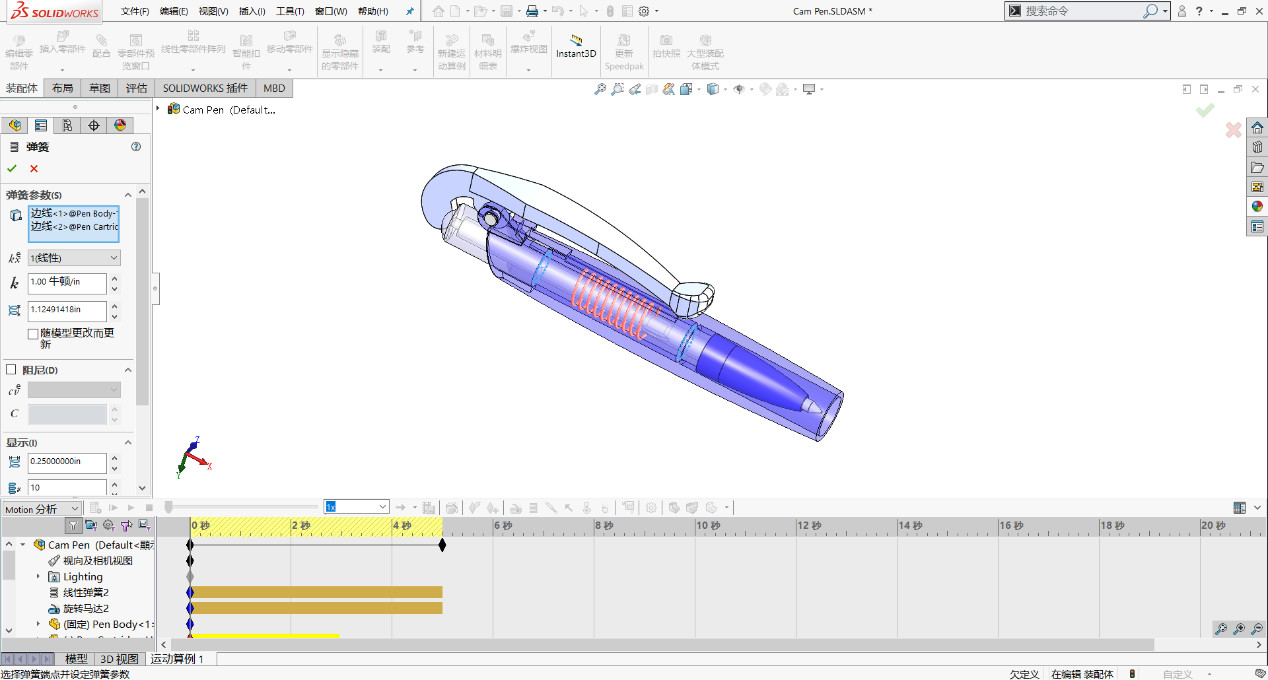Screen dimensions: 1268x680
Task: Switch to the SOLIDWORKS 插件 tab
Action: 205,88
